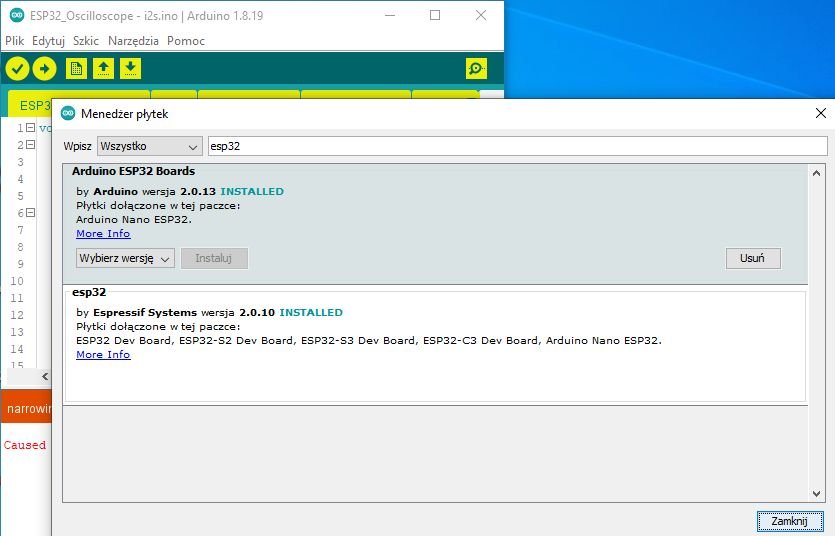Open the Pomoc menu
The image size is (835, 536).
[186, 40]
